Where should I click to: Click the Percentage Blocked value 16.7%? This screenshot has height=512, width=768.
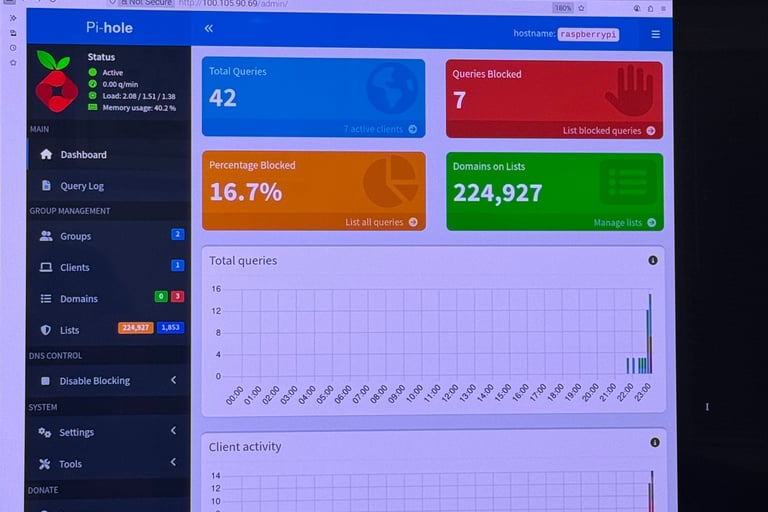(245, 191)
